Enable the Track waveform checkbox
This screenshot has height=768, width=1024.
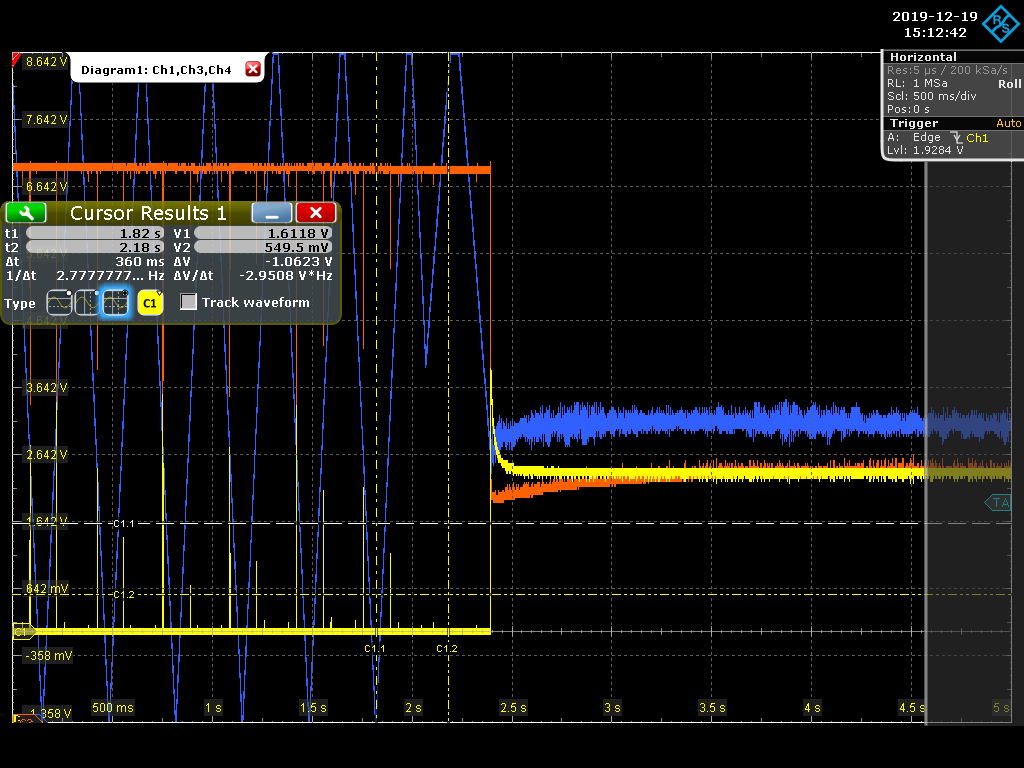(188, 302)
